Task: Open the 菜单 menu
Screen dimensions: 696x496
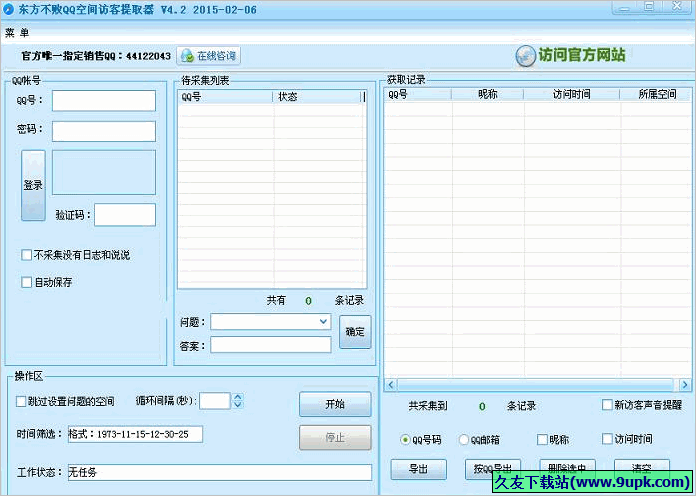Action: click(x=17, y=33)
